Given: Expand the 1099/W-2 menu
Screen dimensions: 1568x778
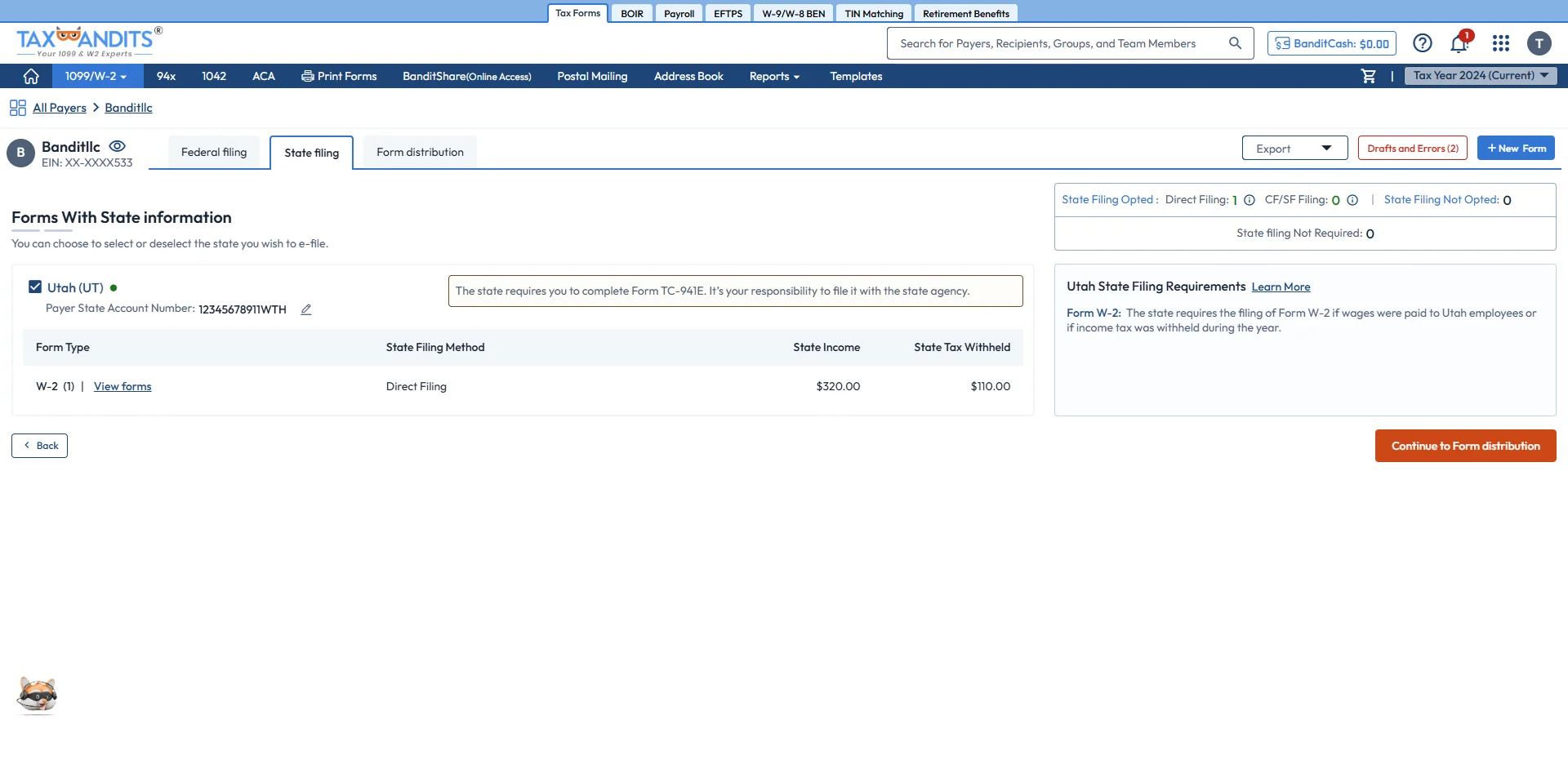Looking at the screenshot, I should (x=96, y=76).
